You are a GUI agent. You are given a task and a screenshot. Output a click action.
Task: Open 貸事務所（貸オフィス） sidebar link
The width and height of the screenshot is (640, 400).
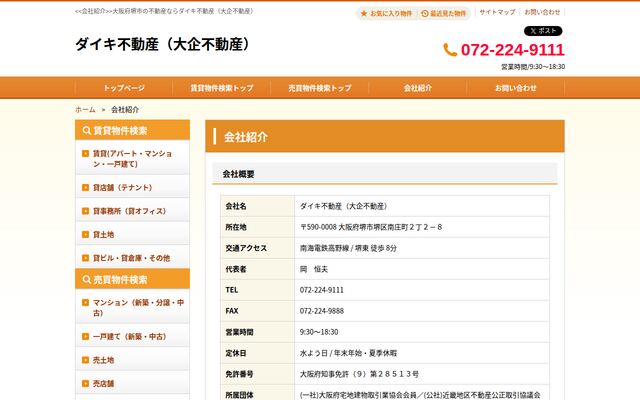click(x=132, y=211)
